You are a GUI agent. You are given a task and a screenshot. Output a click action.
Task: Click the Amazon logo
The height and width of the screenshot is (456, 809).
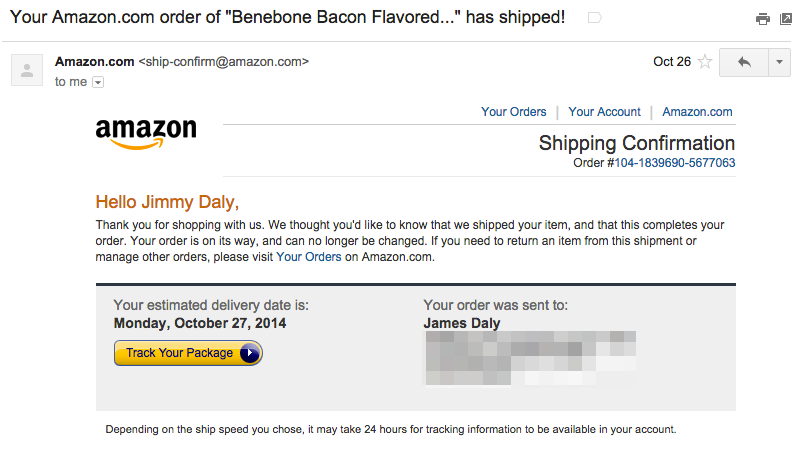pyautogui.click(x=146, y=133)
